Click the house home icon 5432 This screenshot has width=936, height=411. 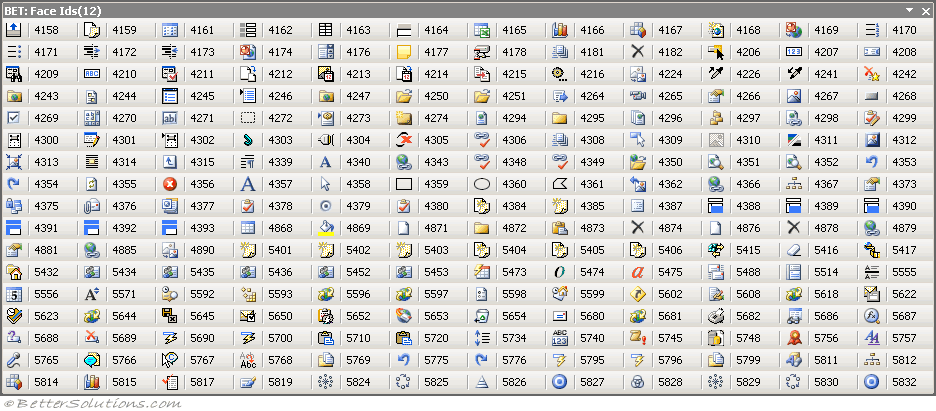coord(13,272)
